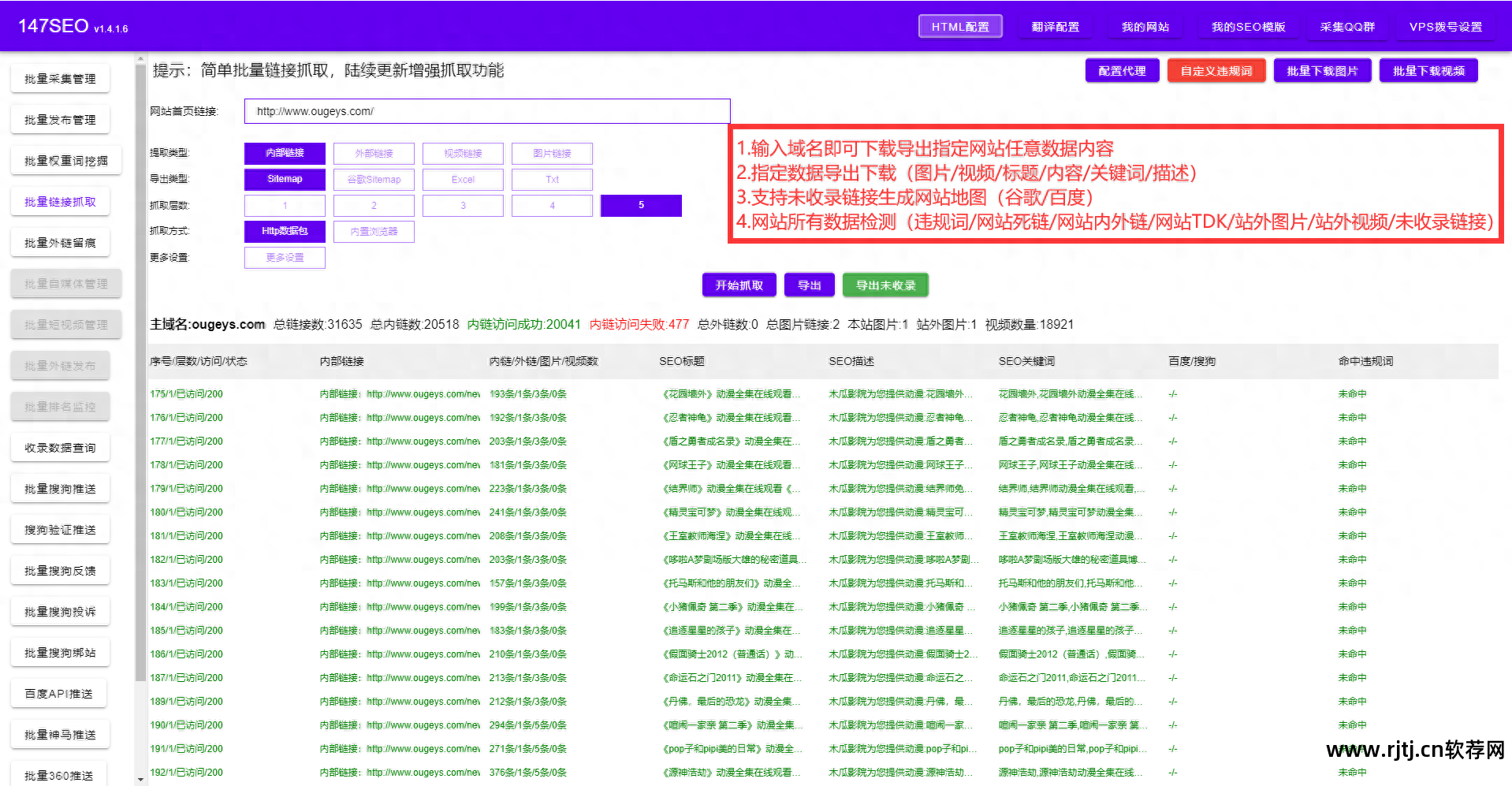Select 批量链接抓取 in the left sidebar
The width and height of the screenshot is (1512, 786).
point(60,201)
